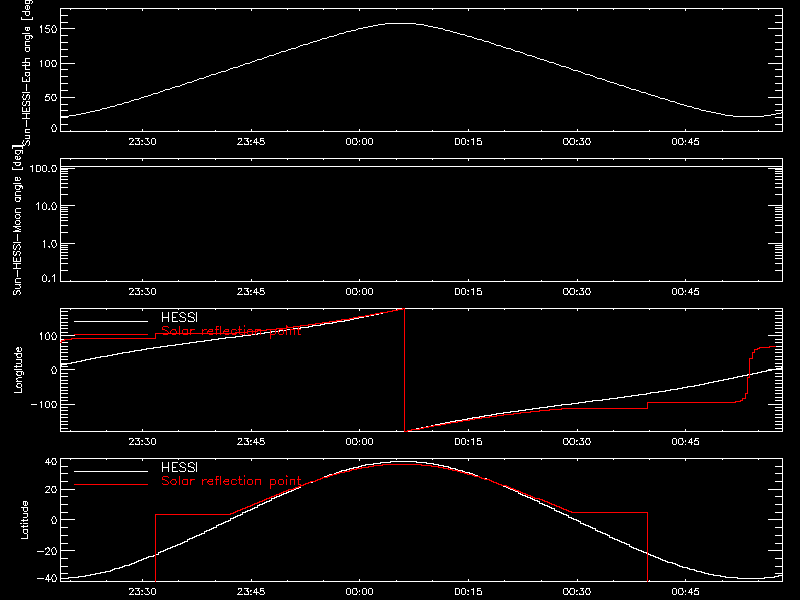Click 23:45 label under the Moon angle plot
The width and height of the screenshot is (800, 600).
(x=251, y=291)
